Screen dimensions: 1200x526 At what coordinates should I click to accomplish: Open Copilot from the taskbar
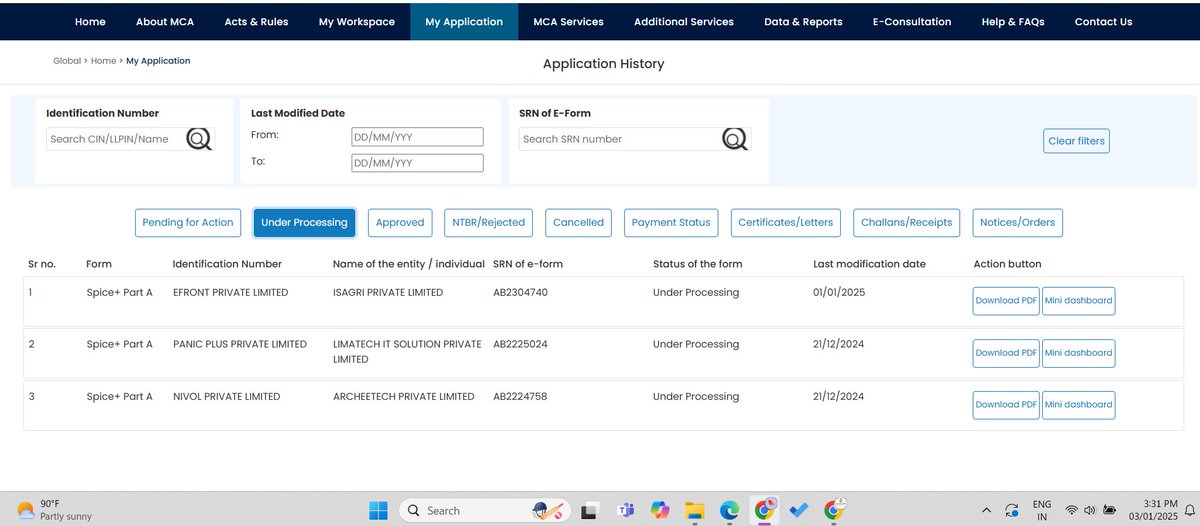coord(660,510)
